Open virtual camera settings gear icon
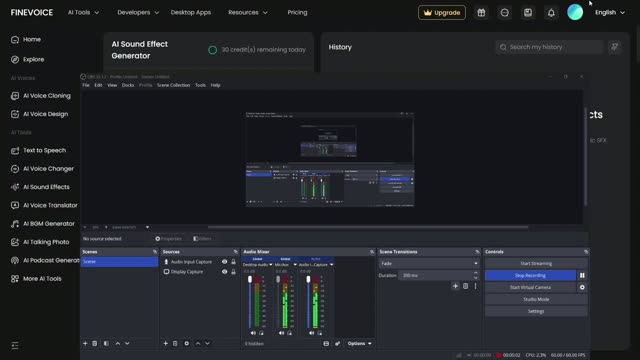 (x=582, y=287)
